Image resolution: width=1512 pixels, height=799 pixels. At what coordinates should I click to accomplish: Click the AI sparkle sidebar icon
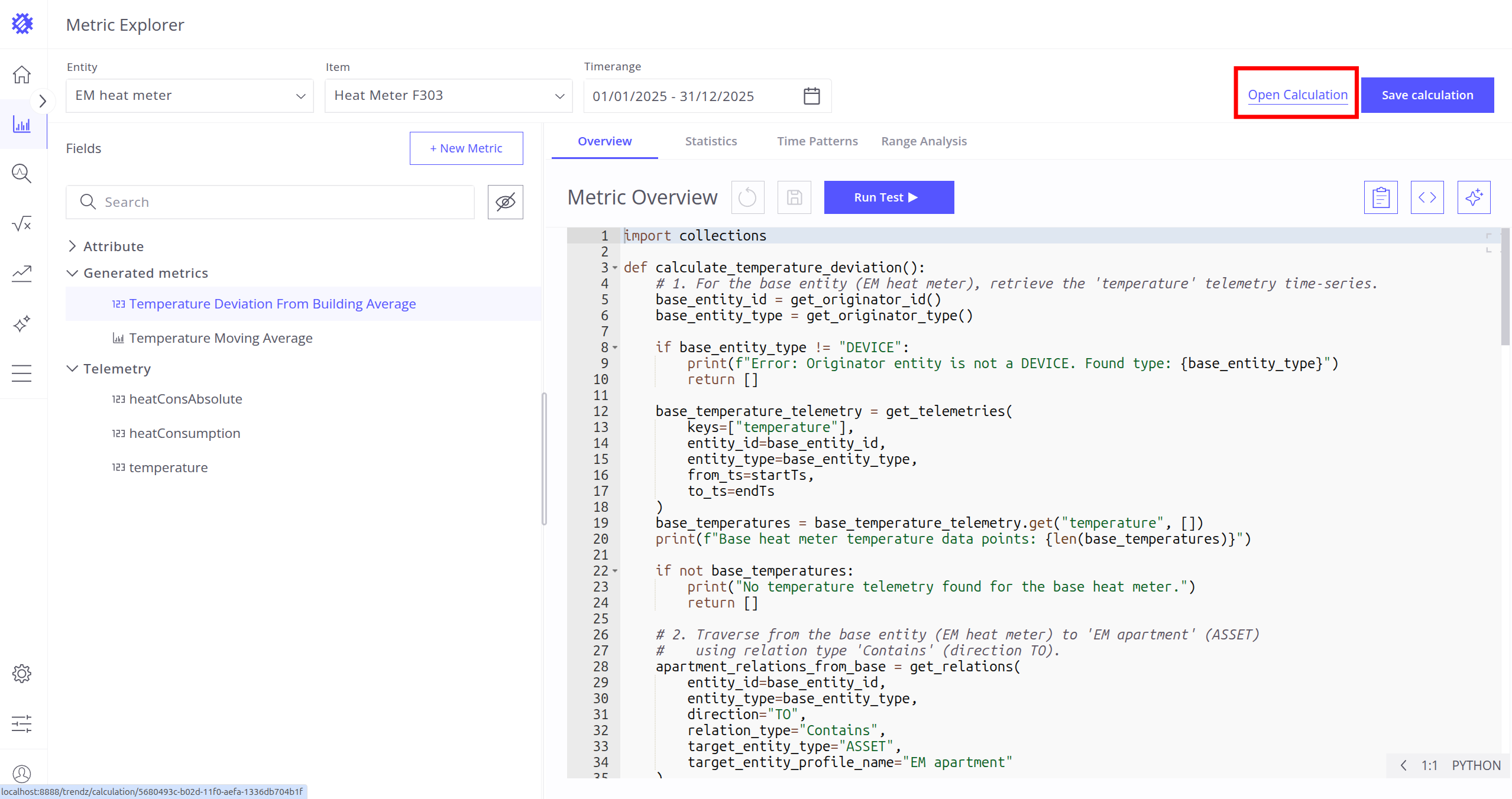[x=22, y=323]
